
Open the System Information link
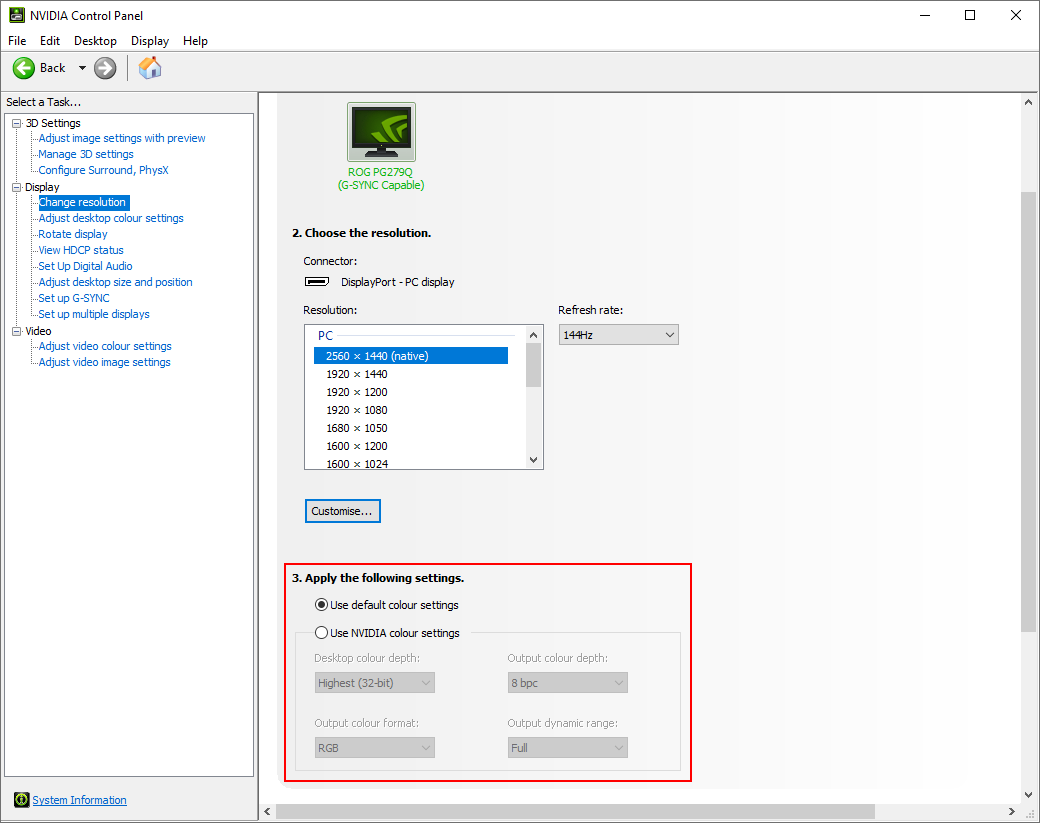[80, 800]
